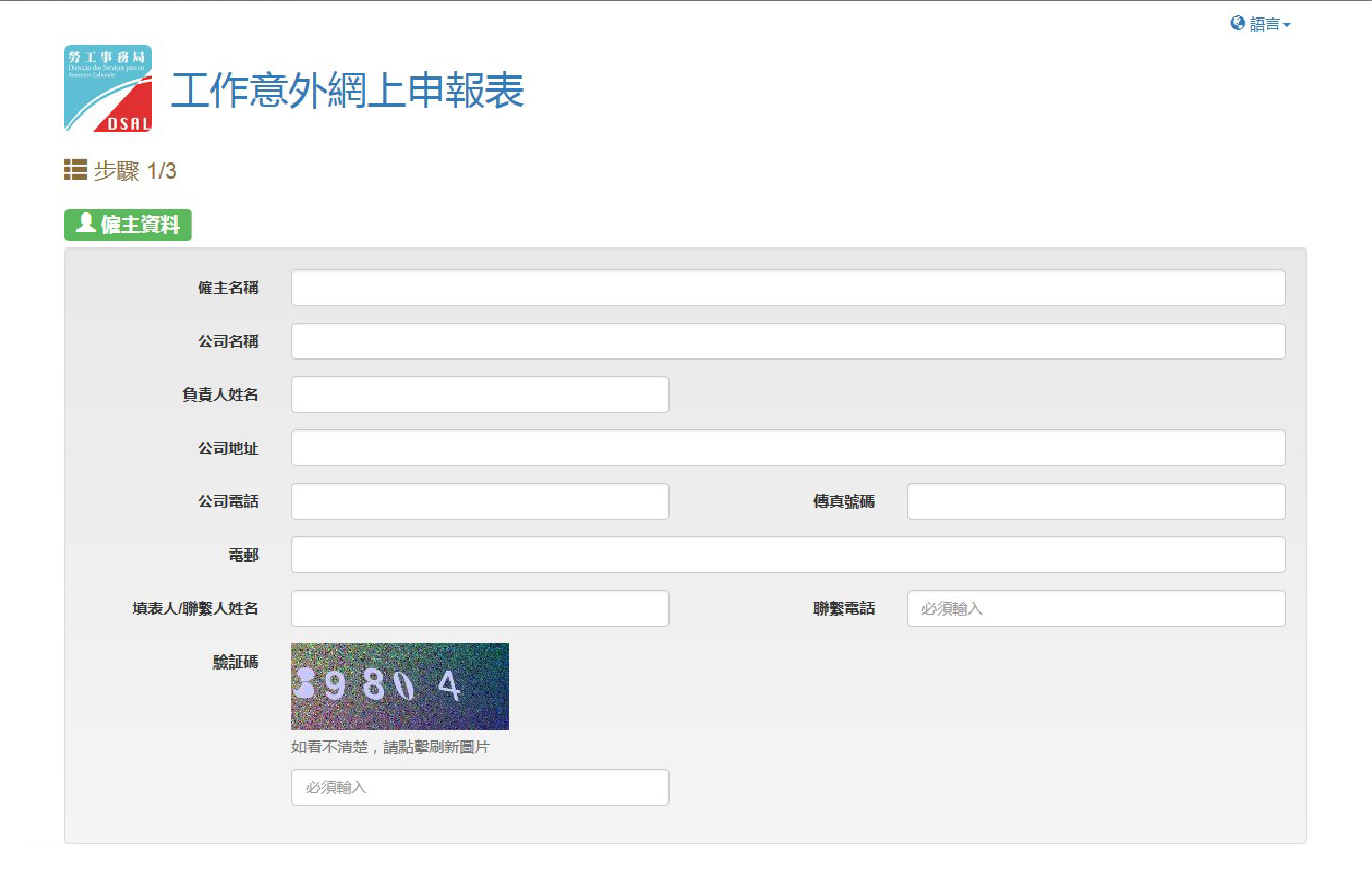Select the 電郵 email input field

[788, 555]
